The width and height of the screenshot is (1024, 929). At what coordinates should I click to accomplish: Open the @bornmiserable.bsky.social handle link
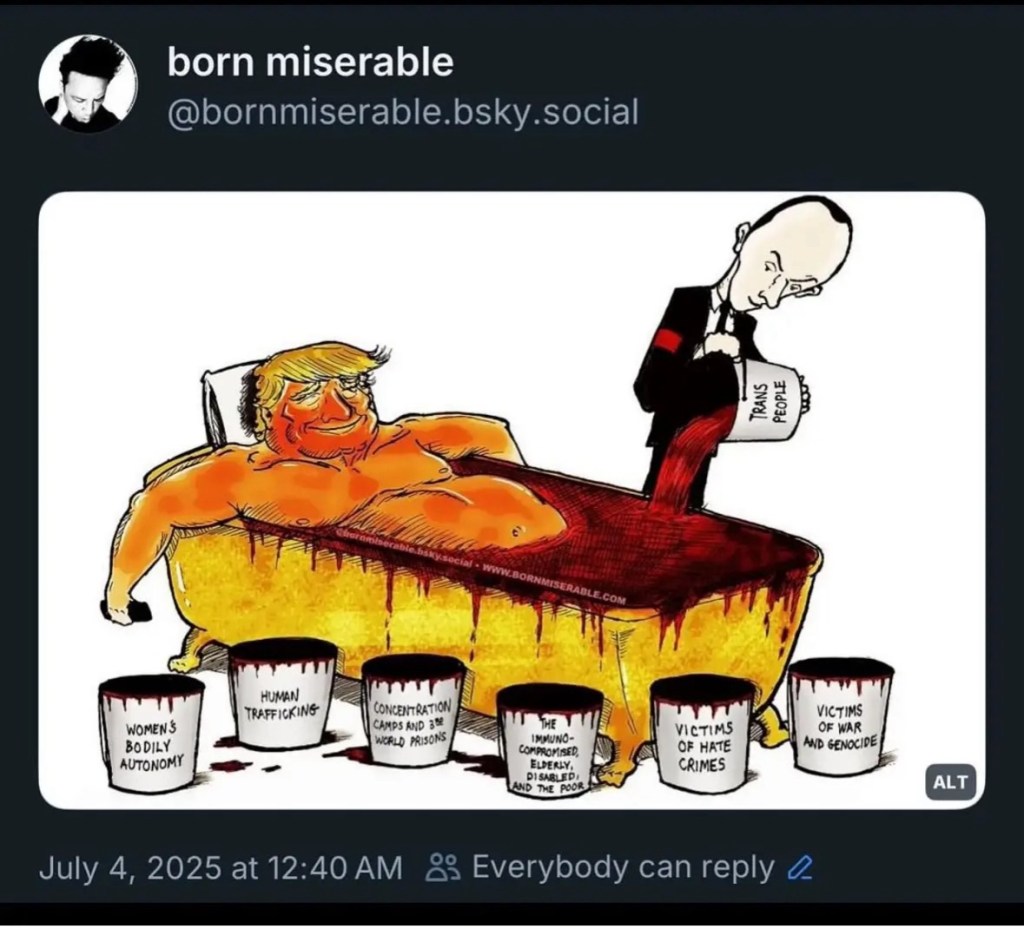point(402,111)
